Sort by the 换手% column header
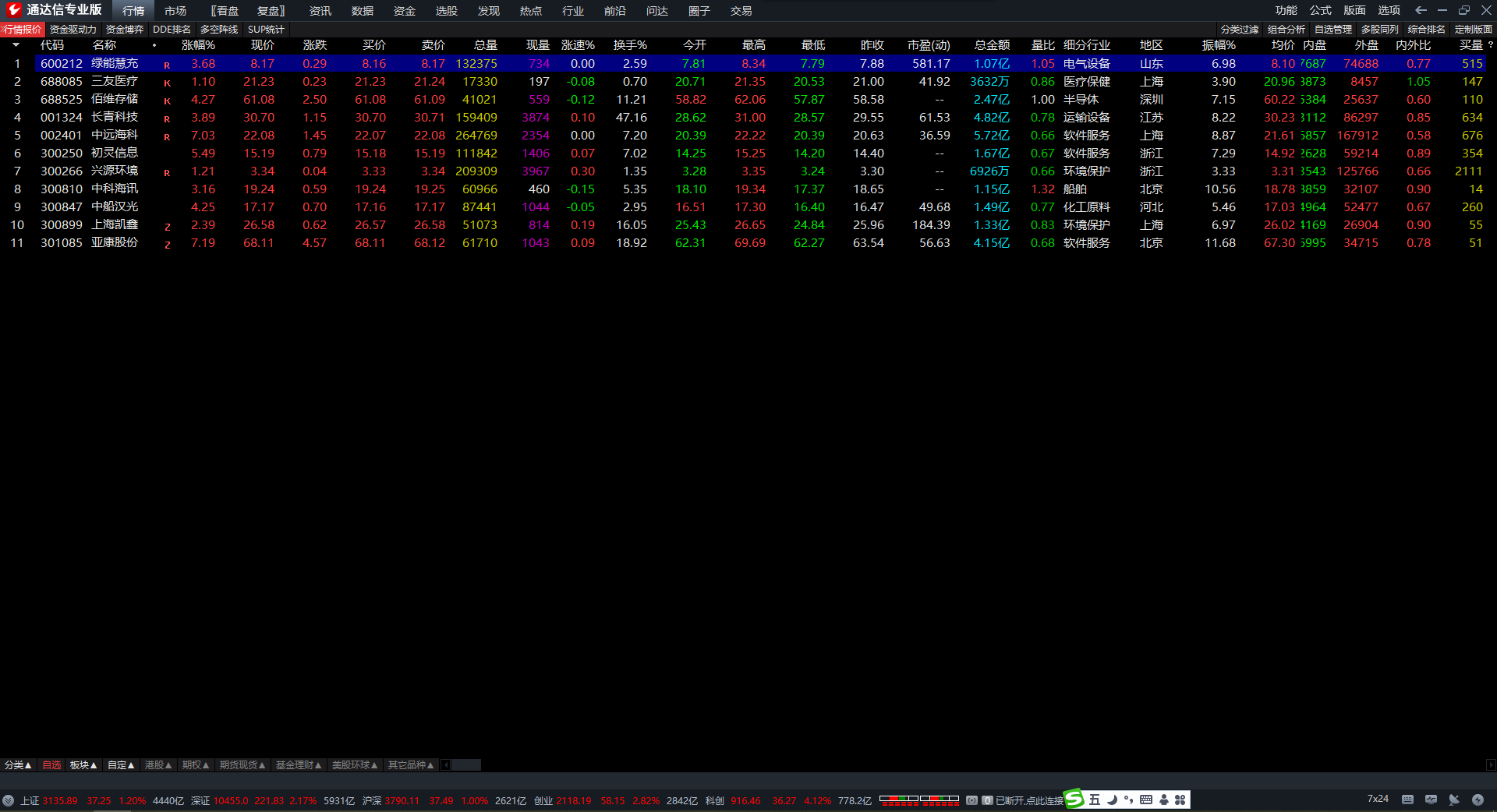This screenshot has height=812, width=1497. tap(630, 45)
